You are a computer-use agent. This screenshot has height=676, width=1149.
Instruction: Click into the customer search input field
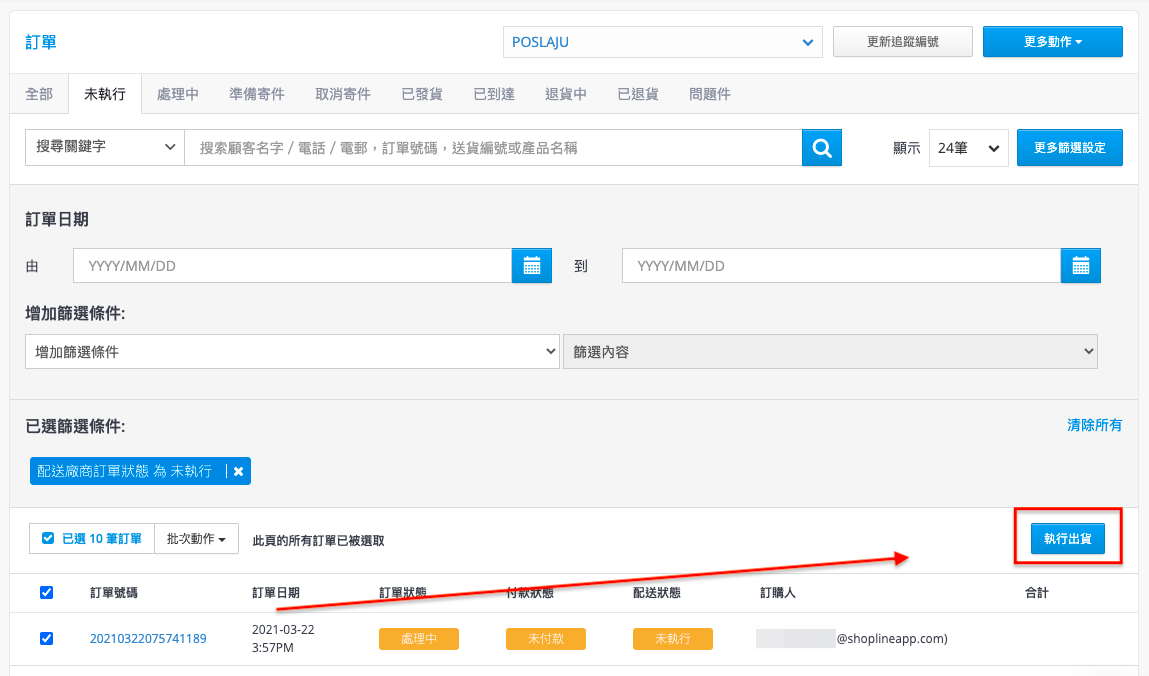[493, 148]
